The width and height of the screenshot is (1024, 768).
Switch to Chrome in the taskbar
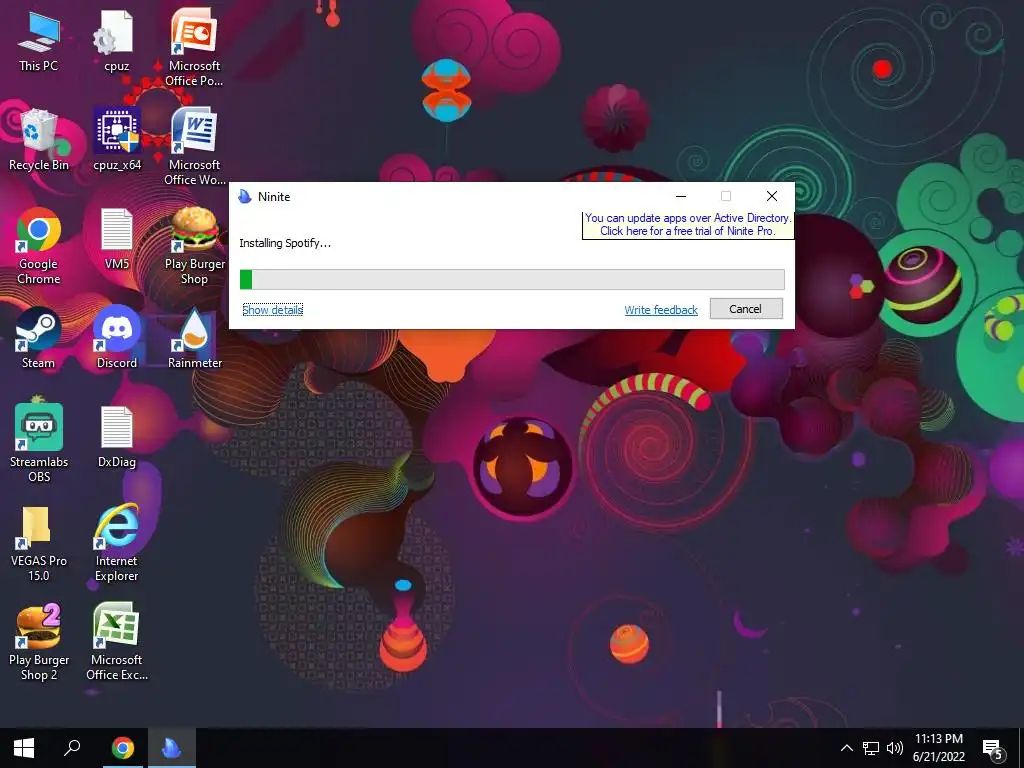click(x=122, y=748)
